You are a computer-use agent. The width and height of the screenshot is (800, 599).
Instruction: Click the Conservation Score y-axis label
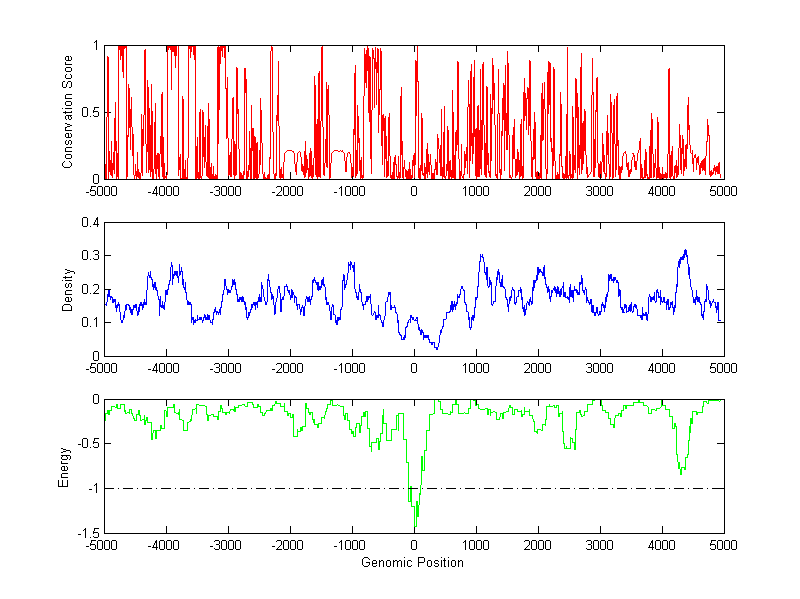point(68,111)
